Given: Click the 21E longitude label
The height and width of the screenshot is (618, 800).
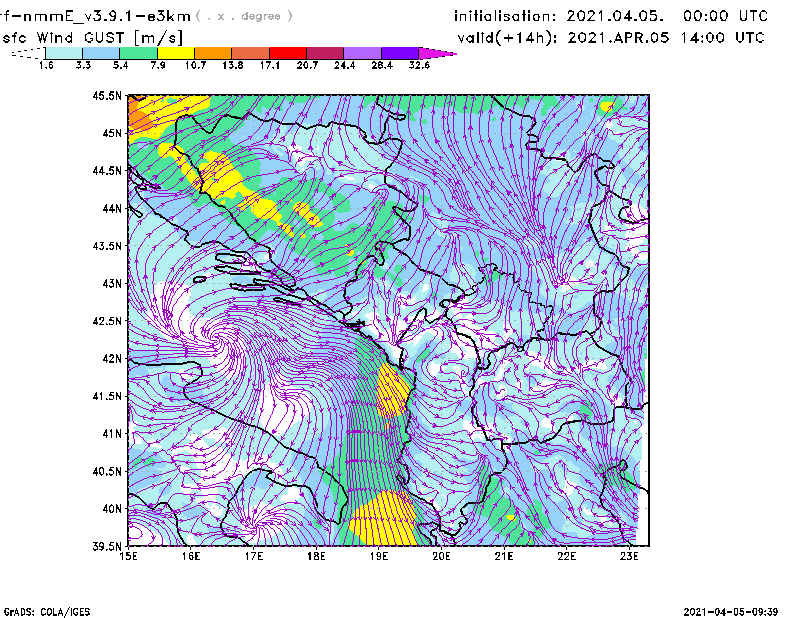Looking at the screenshot, I should pyautogui.click(x=504, y=556).
